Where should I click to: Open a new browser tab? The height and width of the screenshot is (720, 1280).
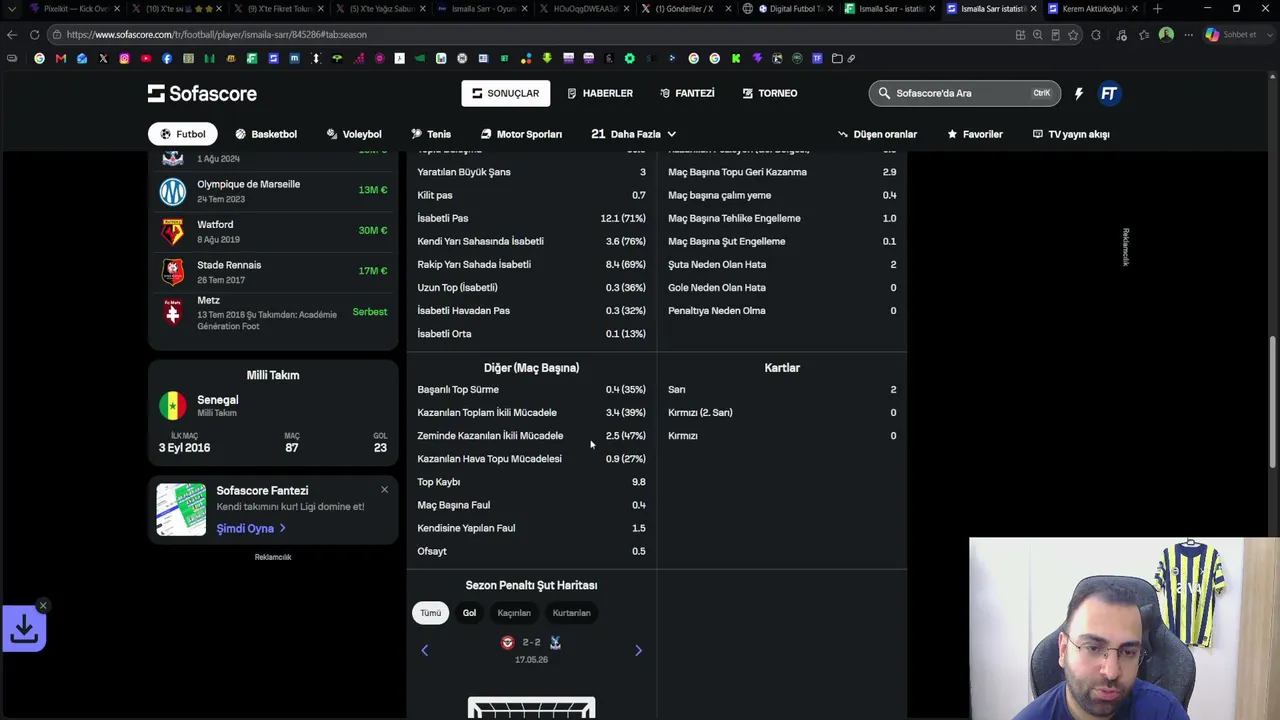[1157, 9]
